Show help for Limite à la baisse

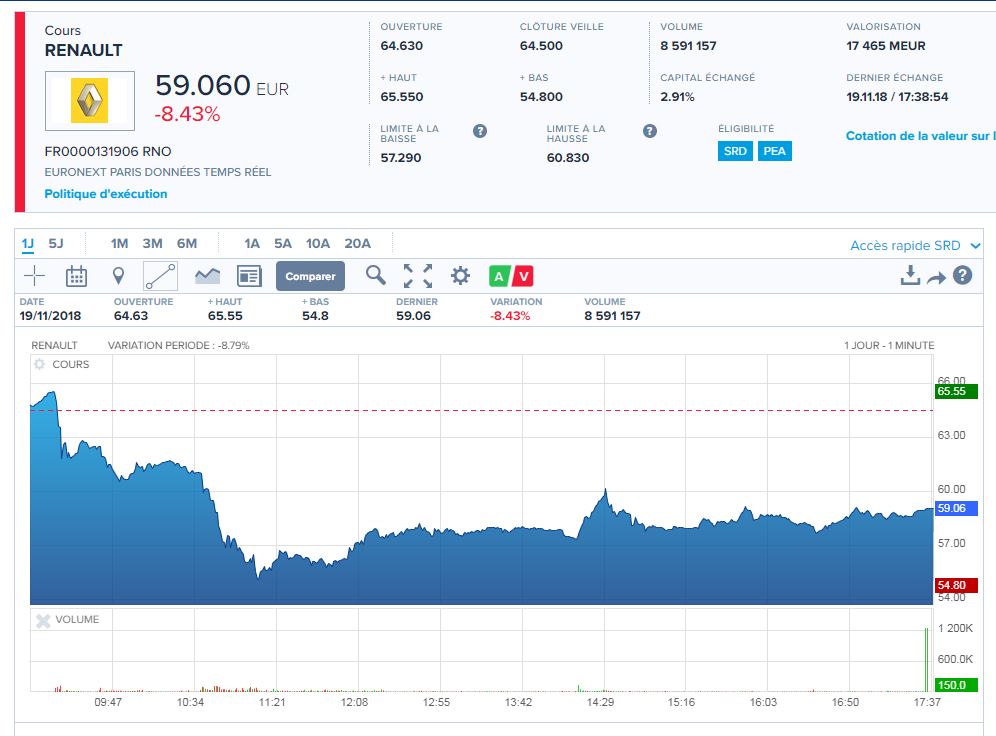point(480,131)
